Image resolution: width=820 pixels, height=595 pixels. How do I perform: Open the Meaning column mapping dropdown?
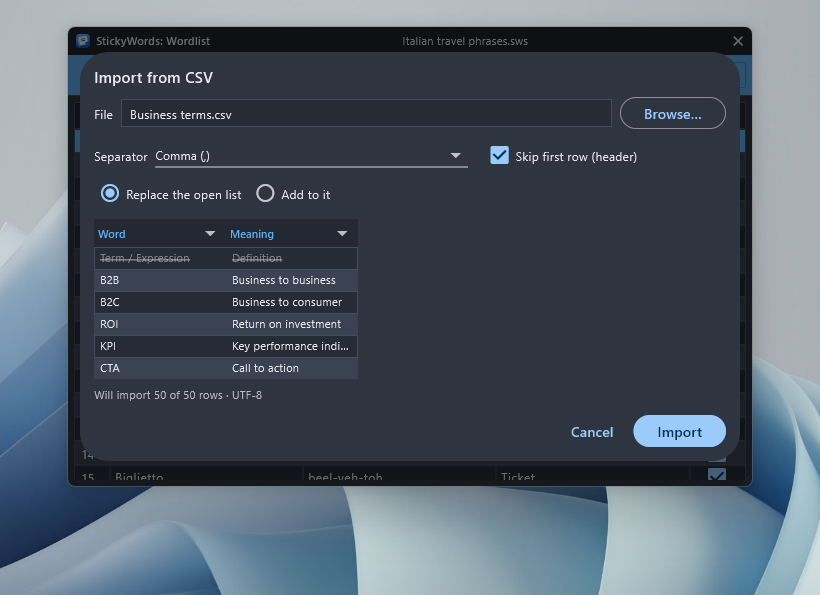[292, 234]
